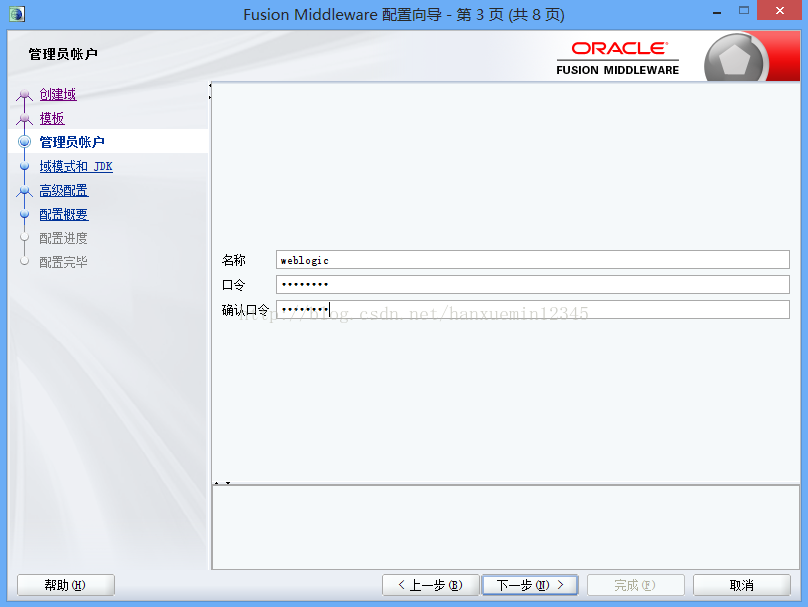Open the 高级配置 step link
The image size is (808, 607).
click(64, 190)
